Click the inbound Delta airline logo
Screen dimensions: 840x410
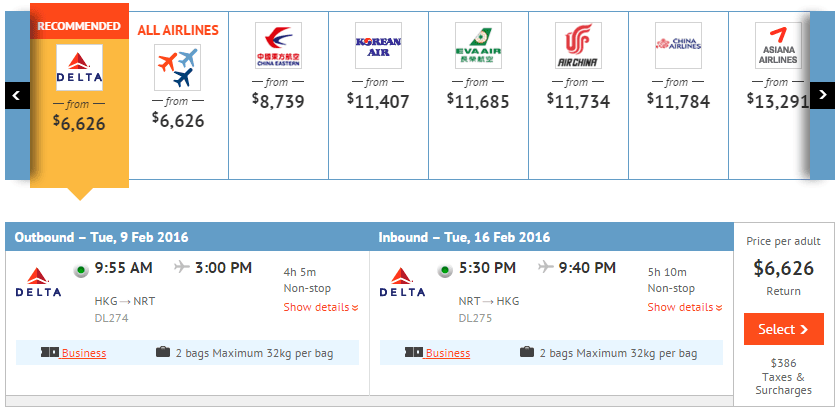402,282
